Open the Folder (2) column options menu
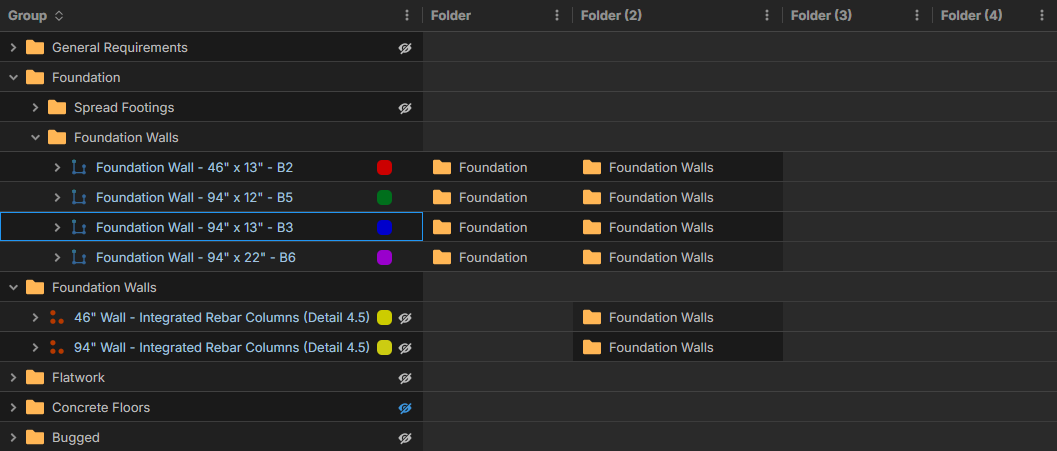This screenshot has height=451, width=1057. point(767,16)
